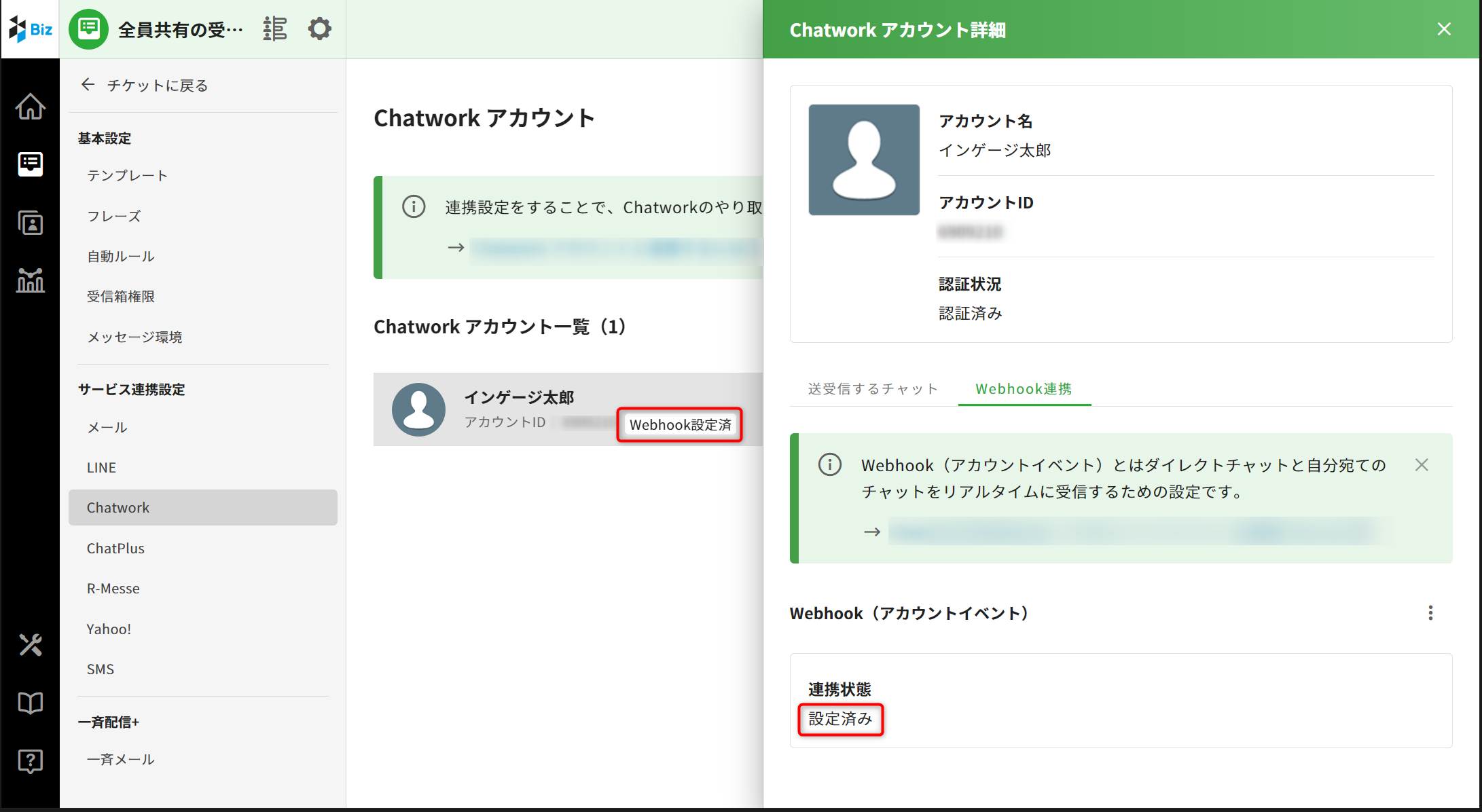Open SMS integration settings
This screenshot has width=1482, height=812.
[100, 669]
